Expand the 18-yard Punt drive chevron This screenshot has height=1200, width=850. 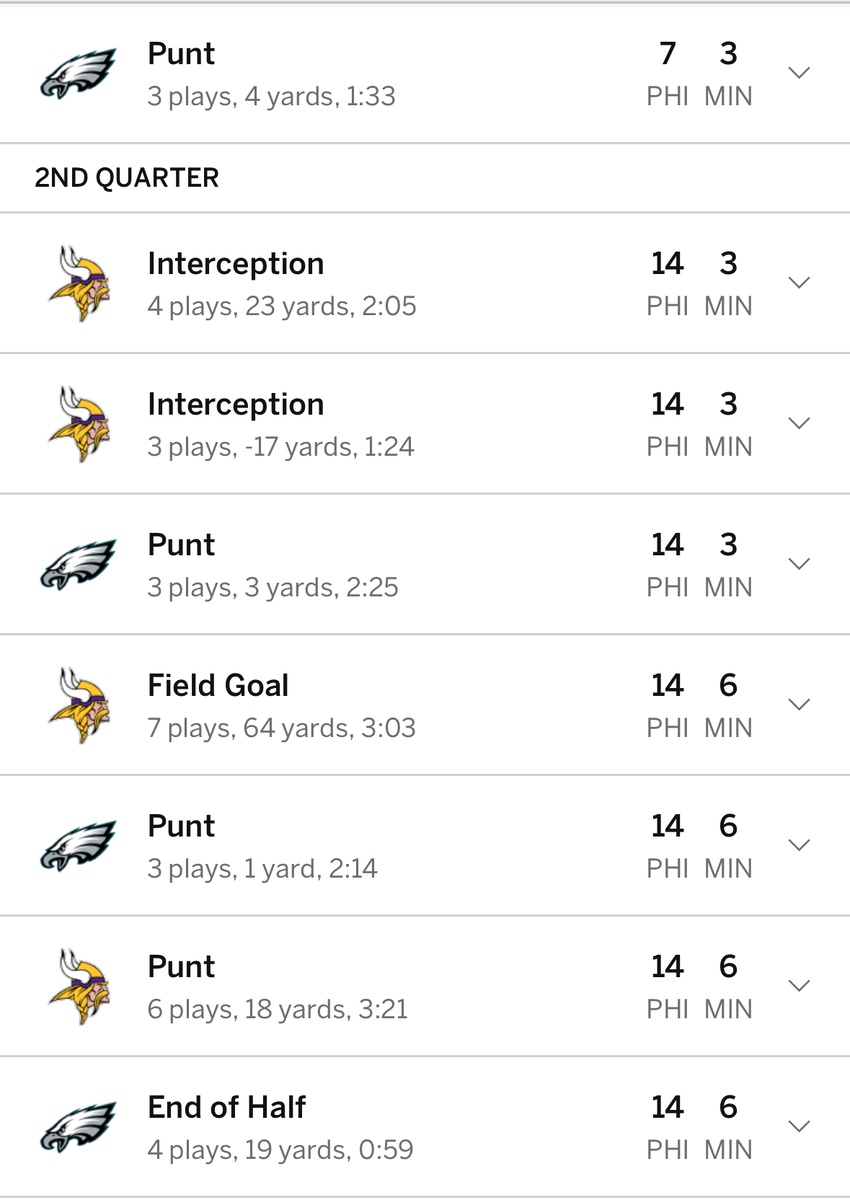coord(798,986)
